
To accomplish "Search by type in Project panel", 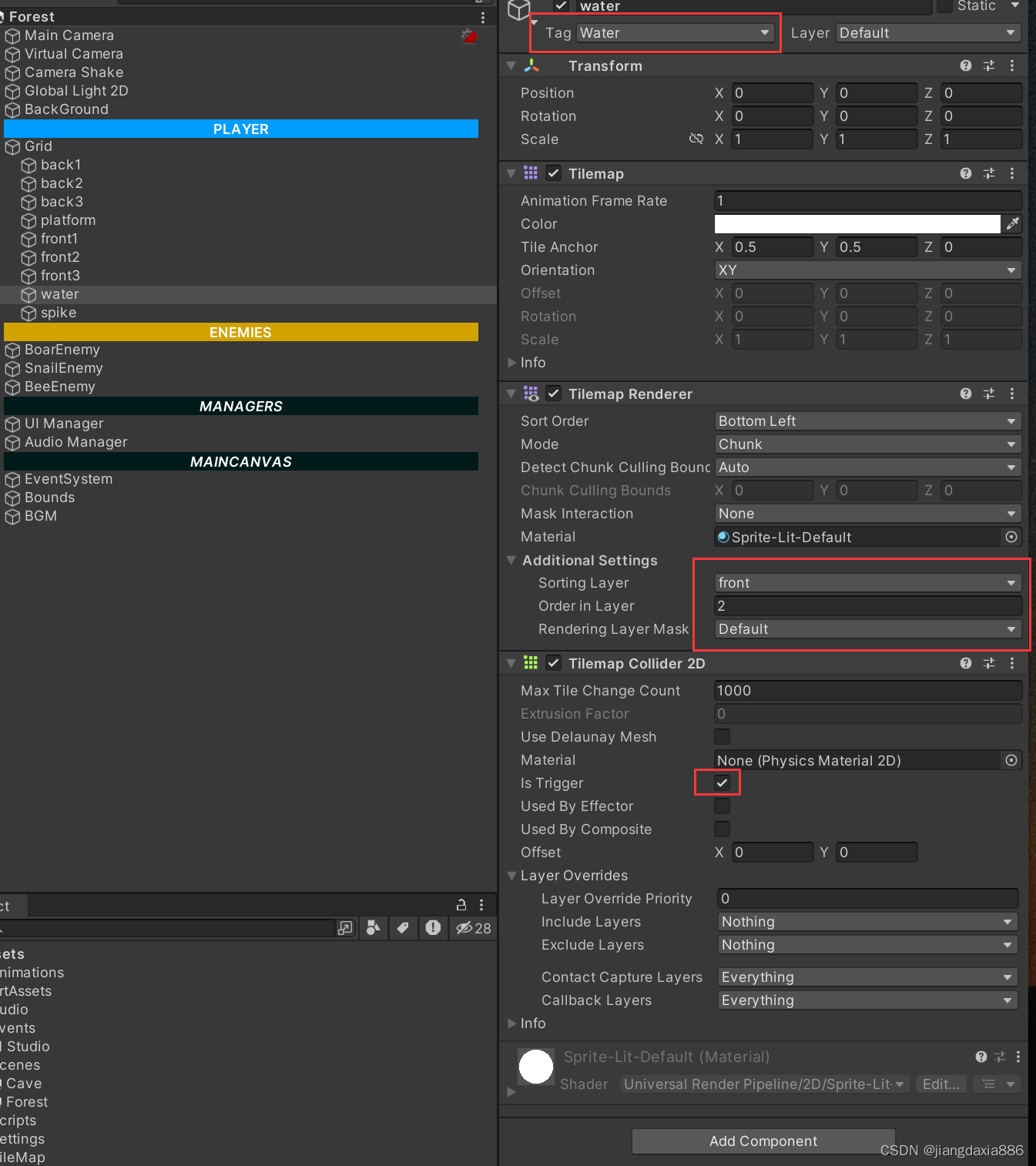I will pos(374,928).
